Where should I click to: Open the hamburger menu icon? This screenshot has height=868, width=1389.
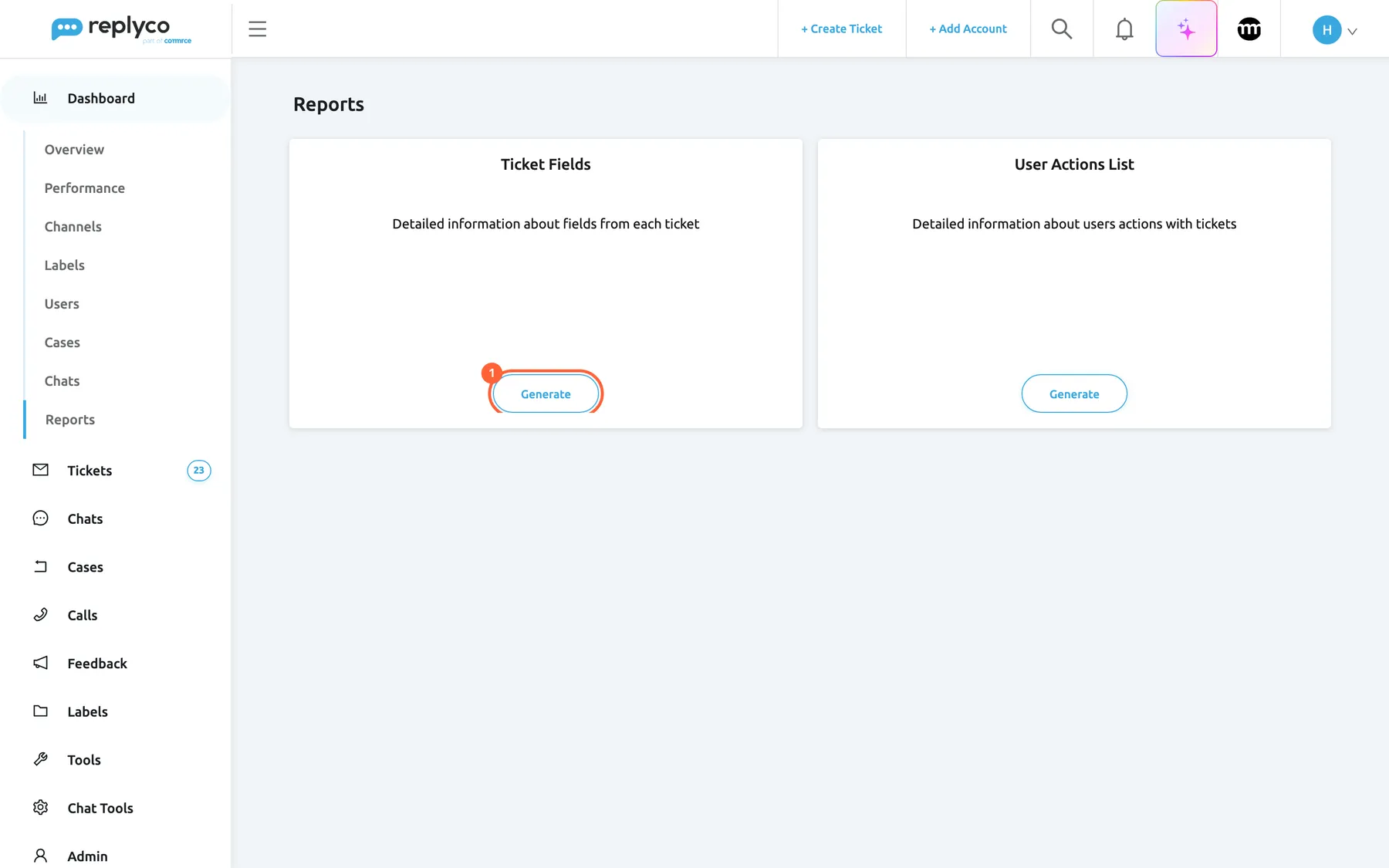pos(257,29)
